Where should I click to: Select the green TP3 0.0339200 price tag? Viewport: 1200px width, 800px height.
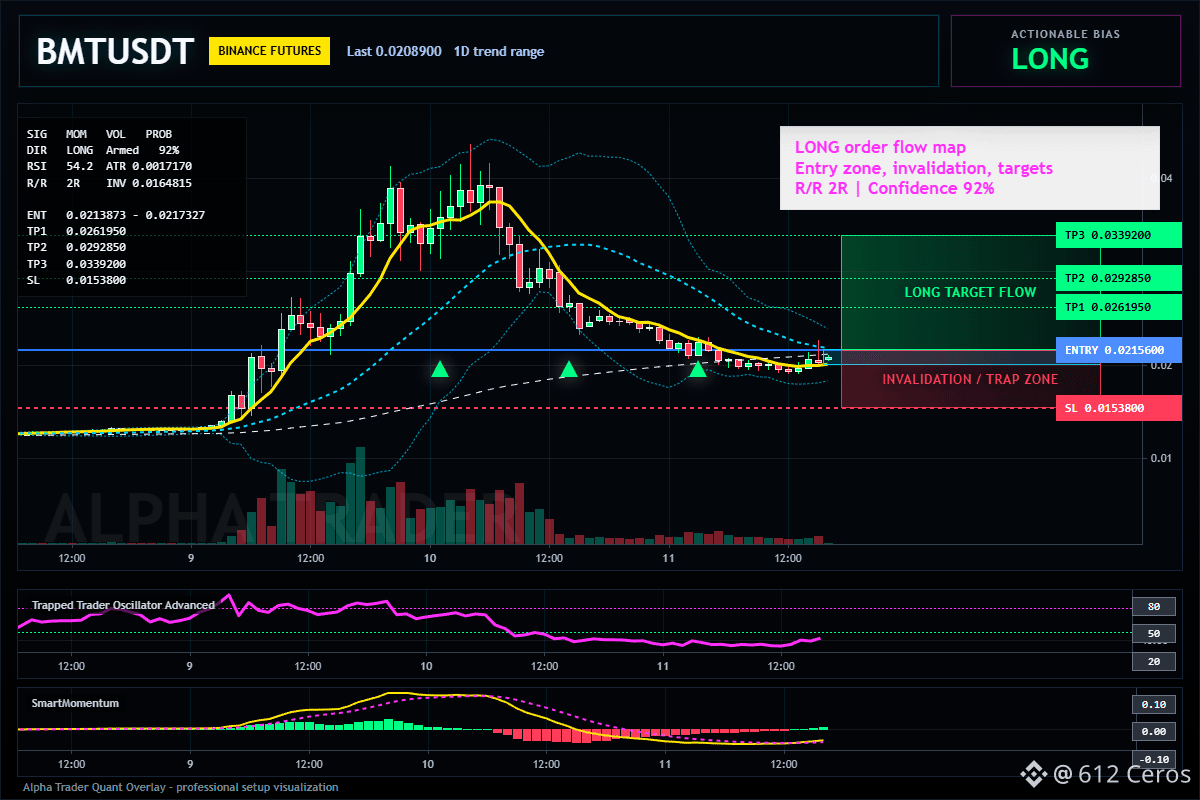coord(1119,235)
